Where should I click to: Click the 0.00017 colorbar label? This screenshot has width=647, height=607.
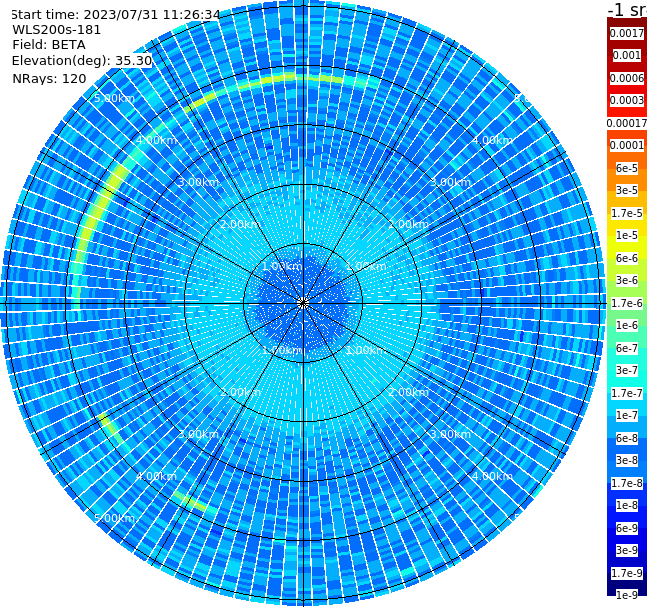coord(627,123)
